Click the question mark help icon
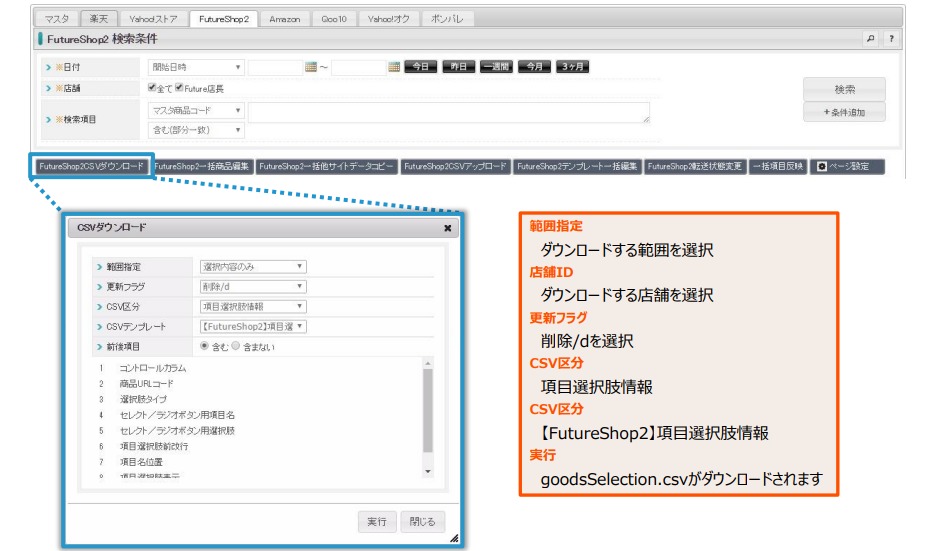 point(890,38)
